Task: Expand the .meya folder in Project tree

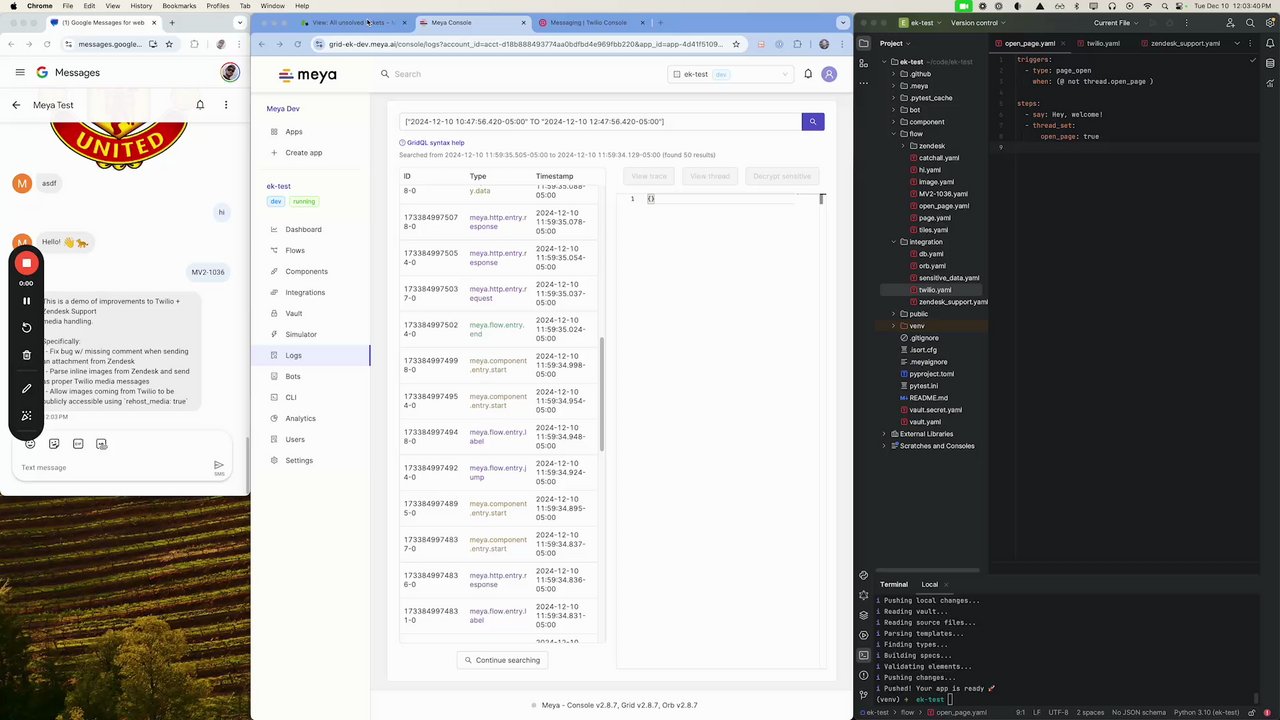Action: click(893, 86)
